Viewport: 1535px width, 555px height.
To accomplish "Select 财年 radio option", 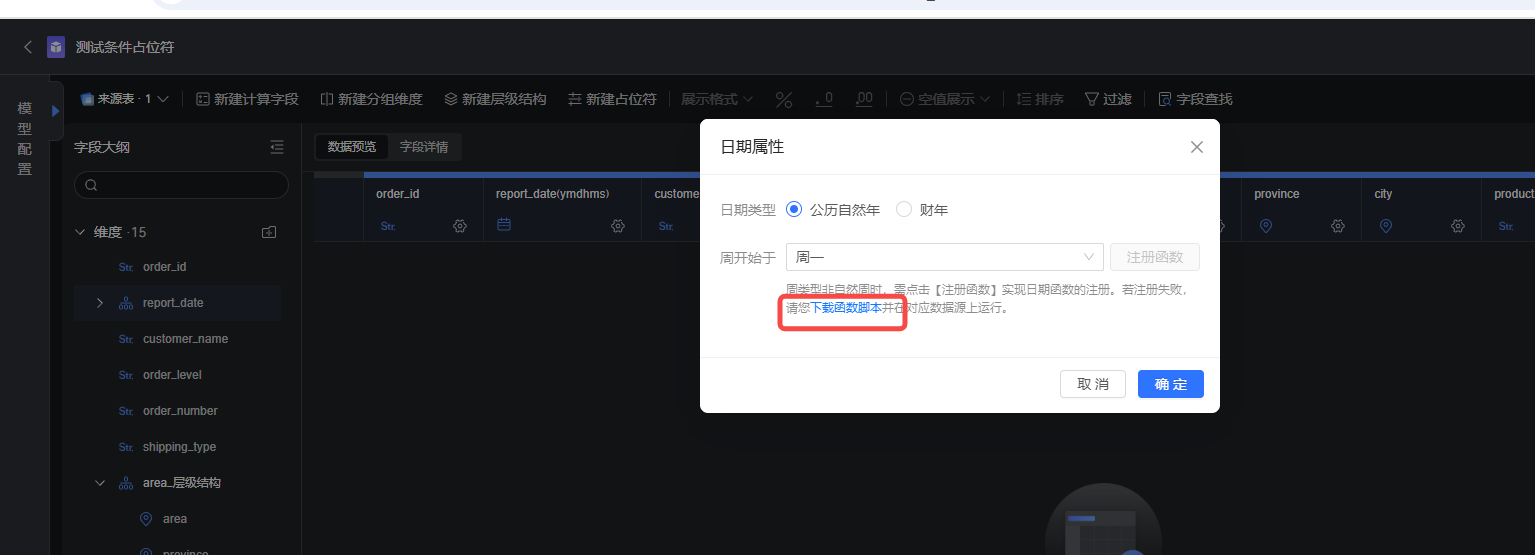I will tap(904, 210).
